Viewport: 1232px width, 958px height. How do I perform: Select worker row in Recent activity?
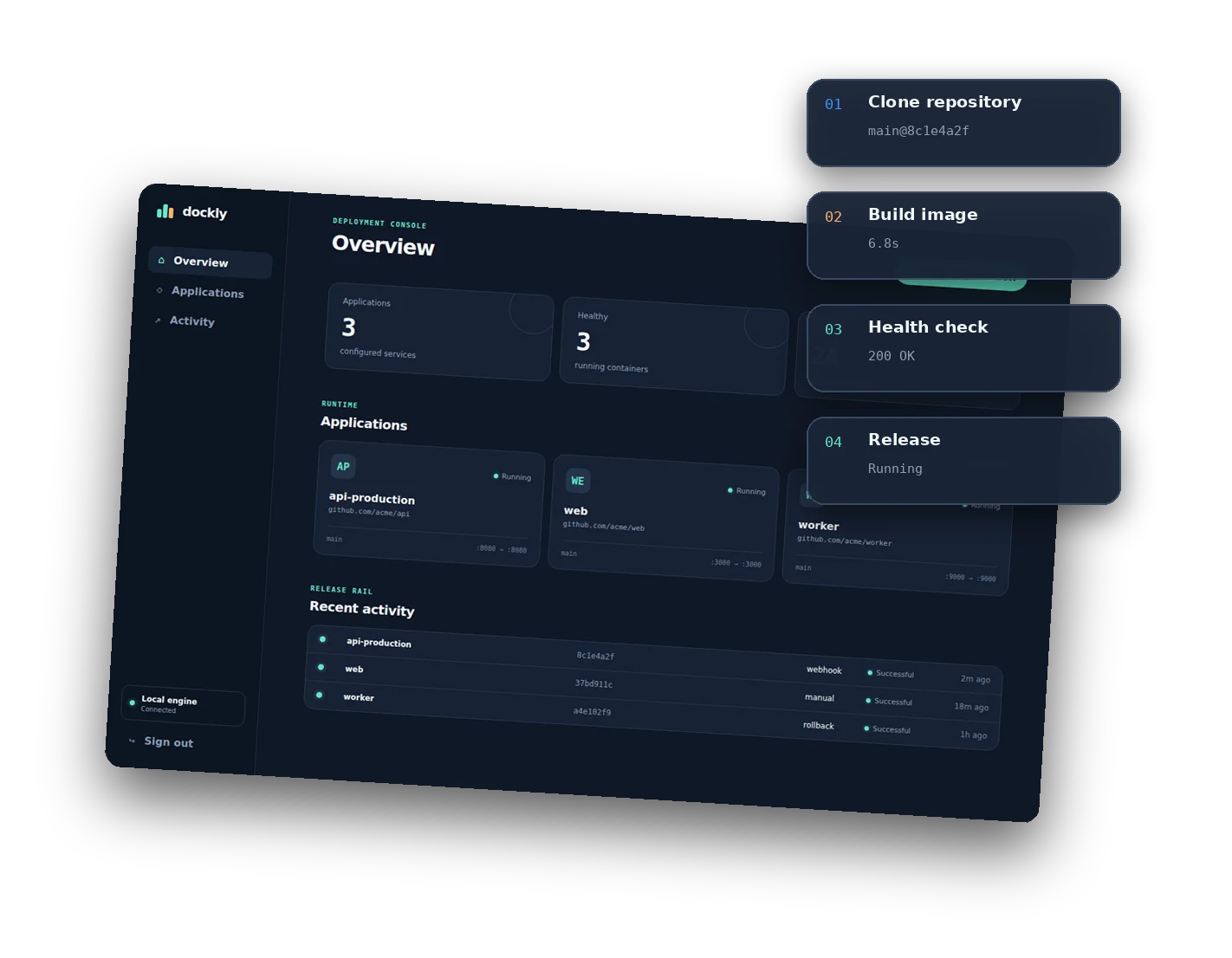[x=651, y=715]
